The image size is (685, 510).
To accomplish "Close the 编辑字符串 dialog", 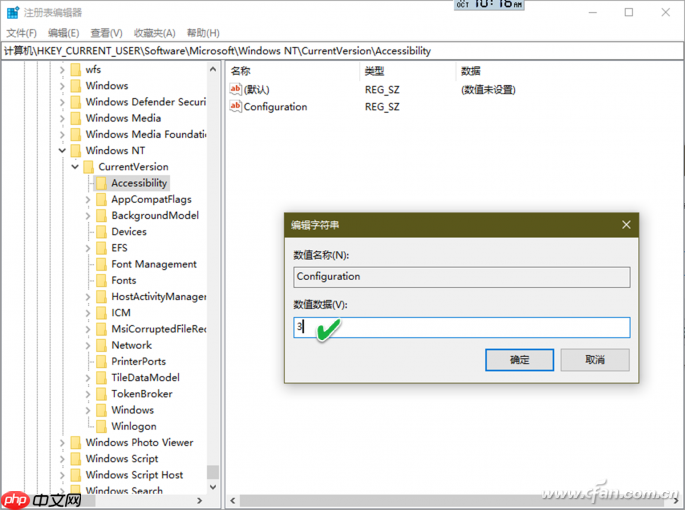I will point(626,224).
